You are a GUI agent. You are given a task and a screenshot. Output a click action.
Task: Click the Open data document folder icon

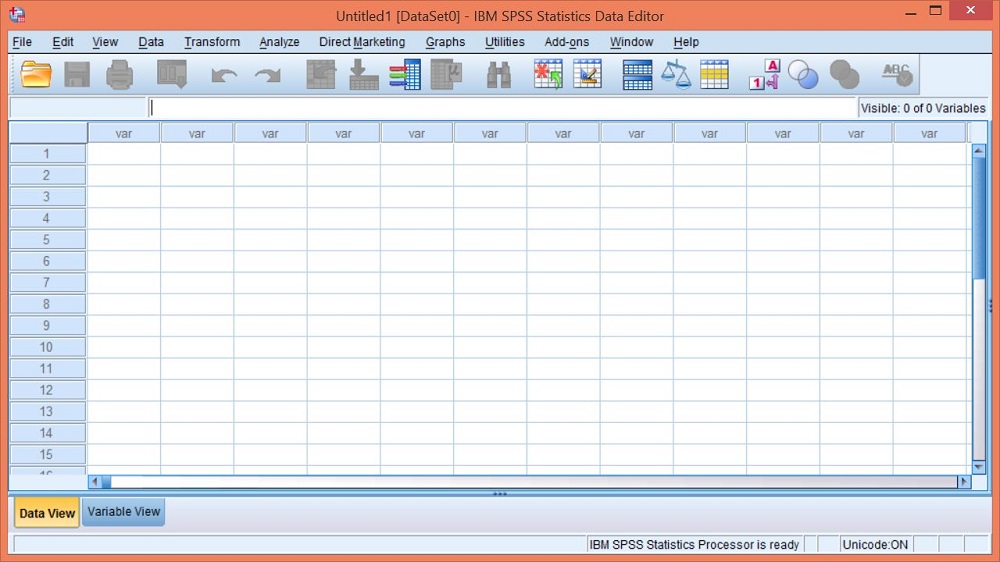click(x=36, y=75)
